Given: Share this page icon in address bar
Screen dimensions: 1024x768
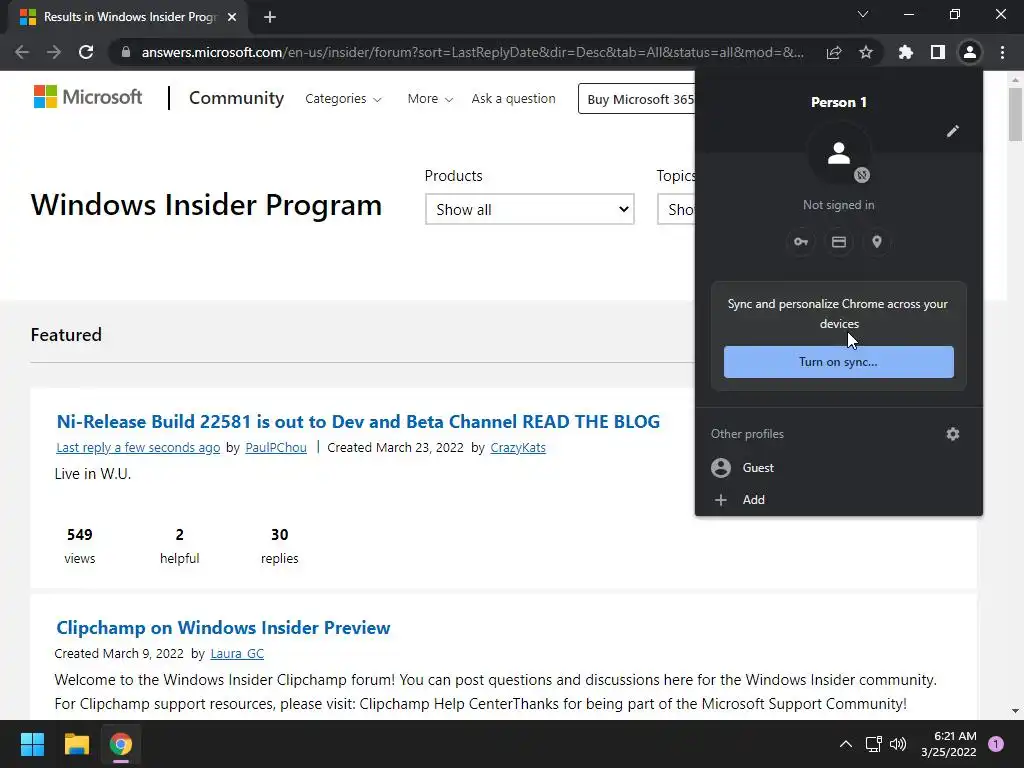Looking at the screenshot, I should click(833, 52).
